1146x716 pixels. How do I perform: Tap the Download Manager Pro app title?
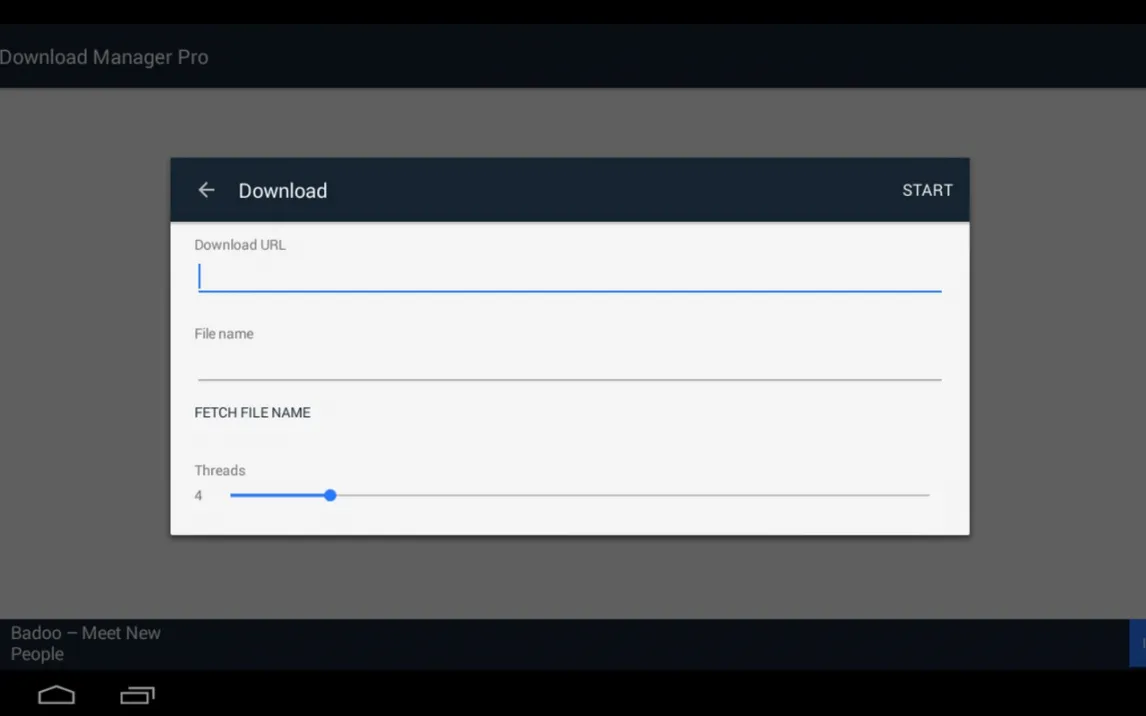pos(104,57)
